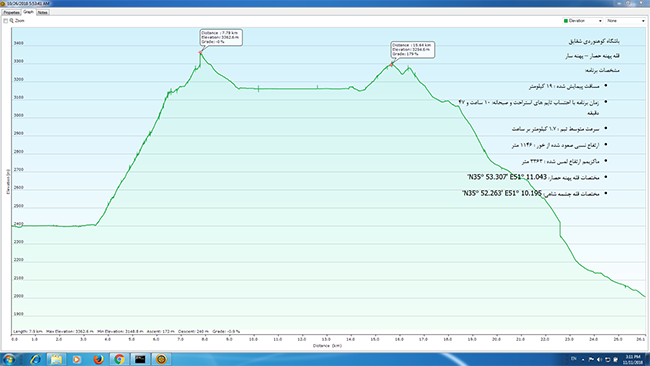This screenshot has width=650, height=366.
Task: Click the Zoom magnifier icon
Action: [12, 21]
